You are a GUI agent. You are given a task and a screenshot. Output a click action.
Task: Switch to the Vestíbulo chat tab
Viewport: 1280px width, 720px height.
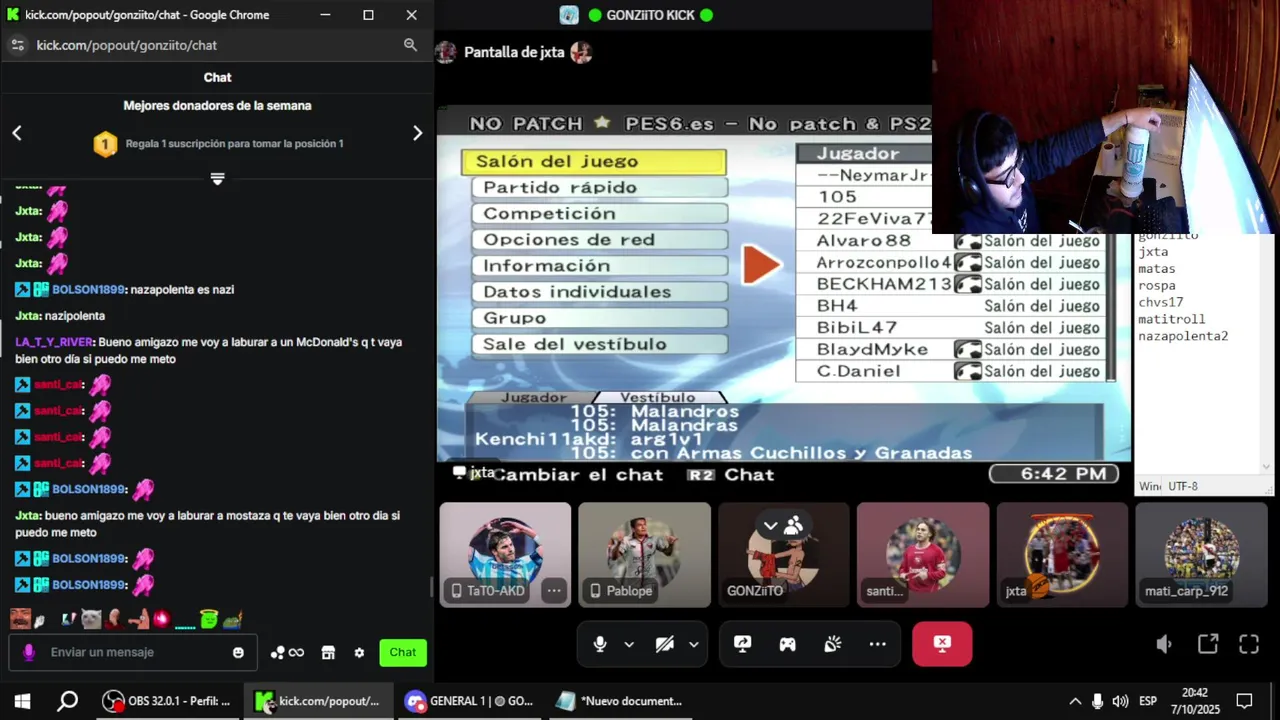pos(658,397)
